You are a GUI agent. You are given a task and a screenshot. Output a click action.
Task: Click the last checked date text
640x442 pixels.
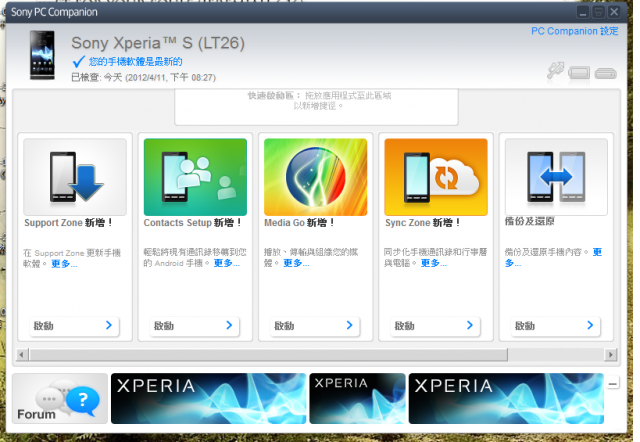[144, 77]
